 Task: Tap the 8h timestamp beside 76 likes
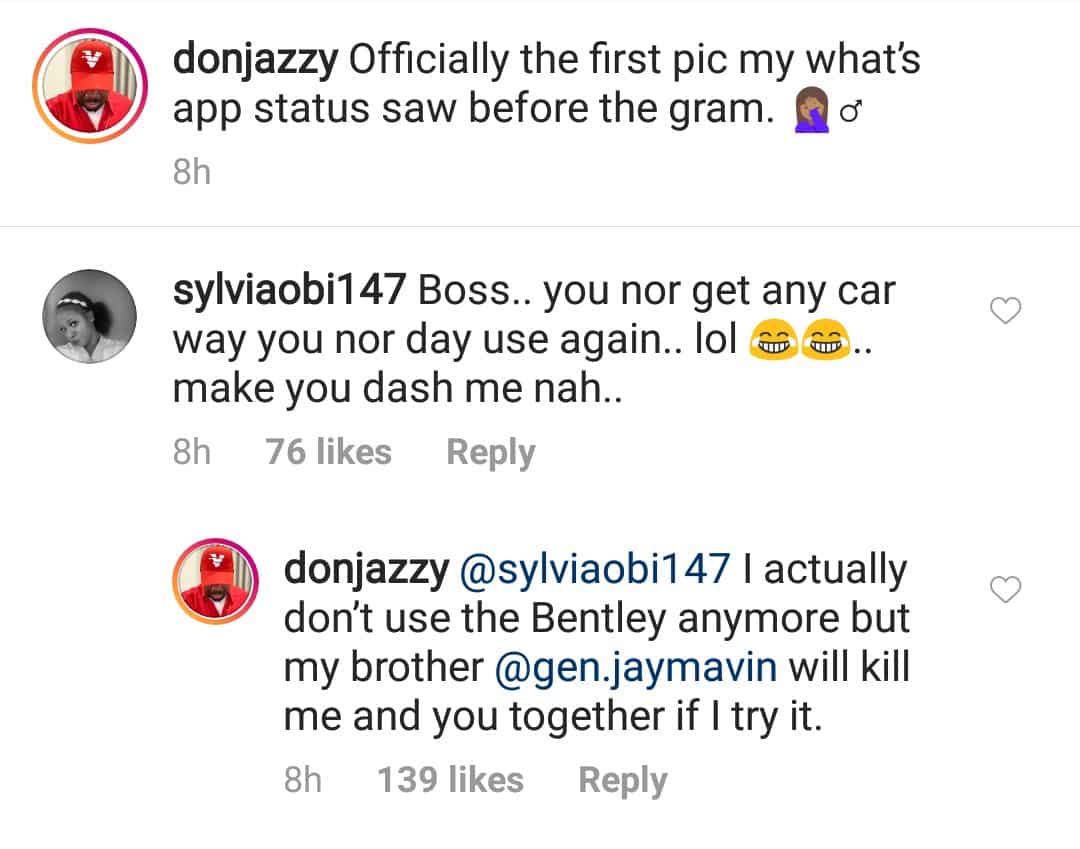(x=192, y=452)
